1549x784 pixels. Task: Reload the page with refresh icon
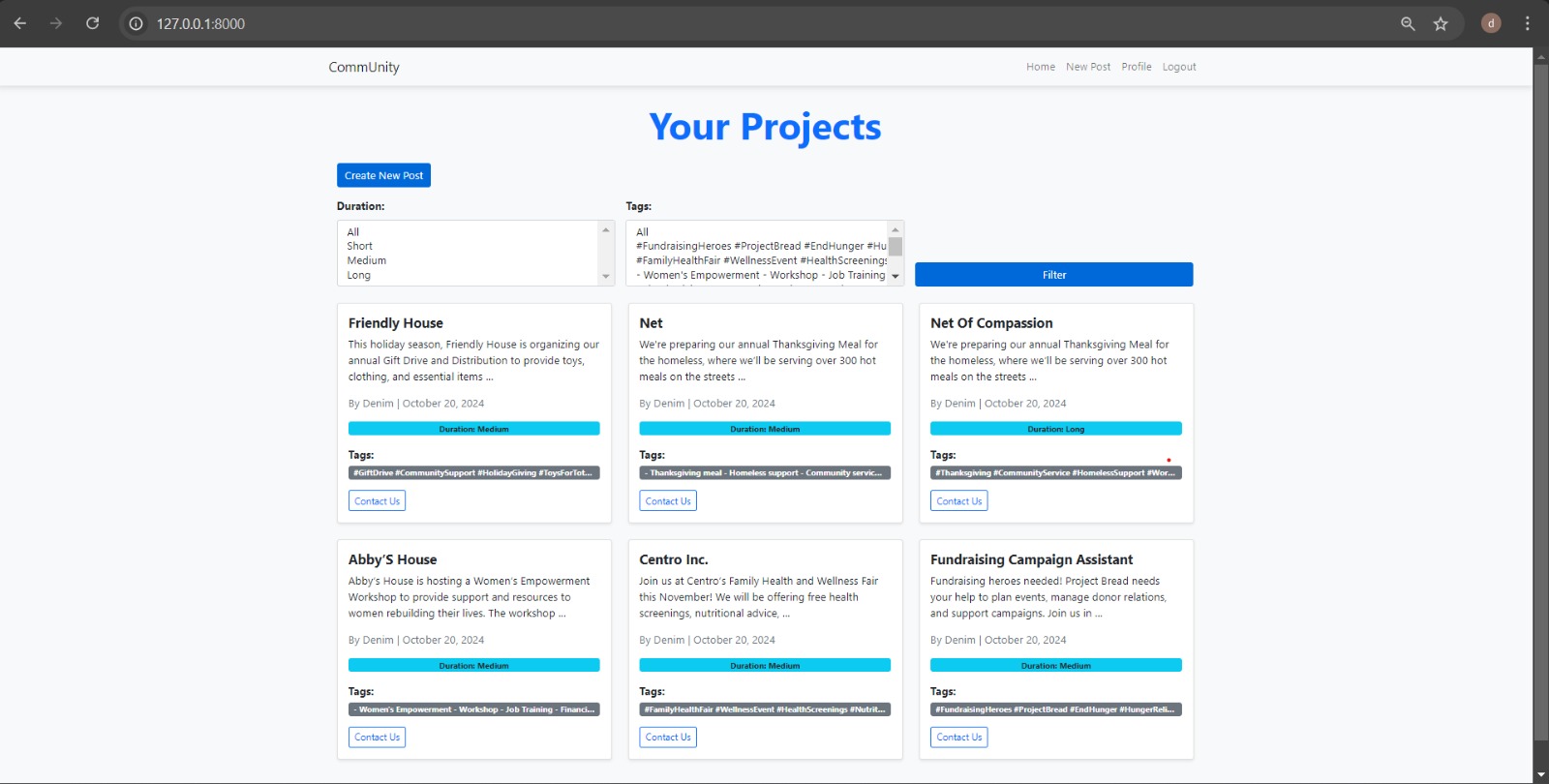point(92,23)
